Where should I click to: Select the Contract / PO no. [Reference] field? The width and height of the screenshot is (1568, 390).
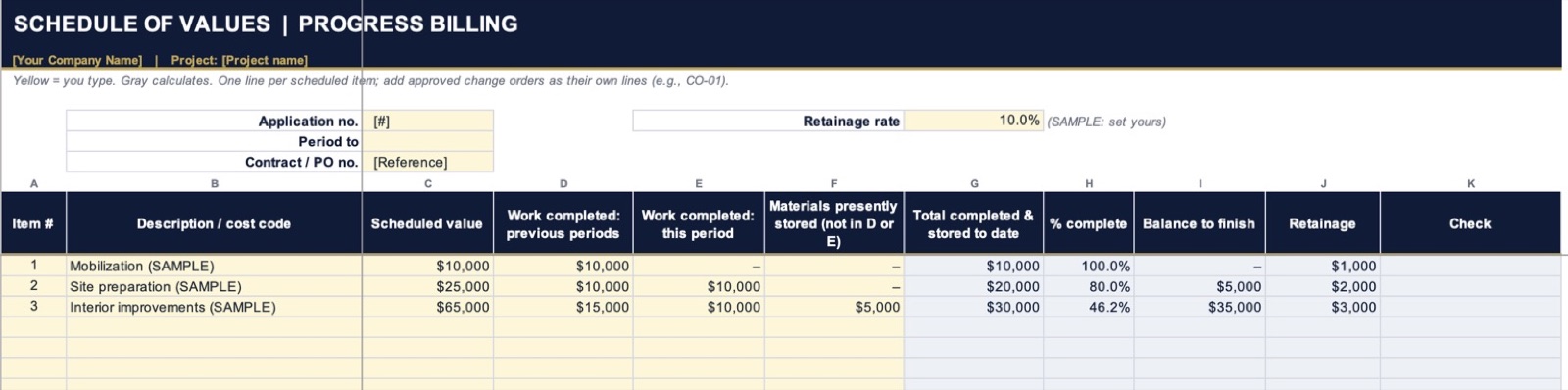(427, 163)
